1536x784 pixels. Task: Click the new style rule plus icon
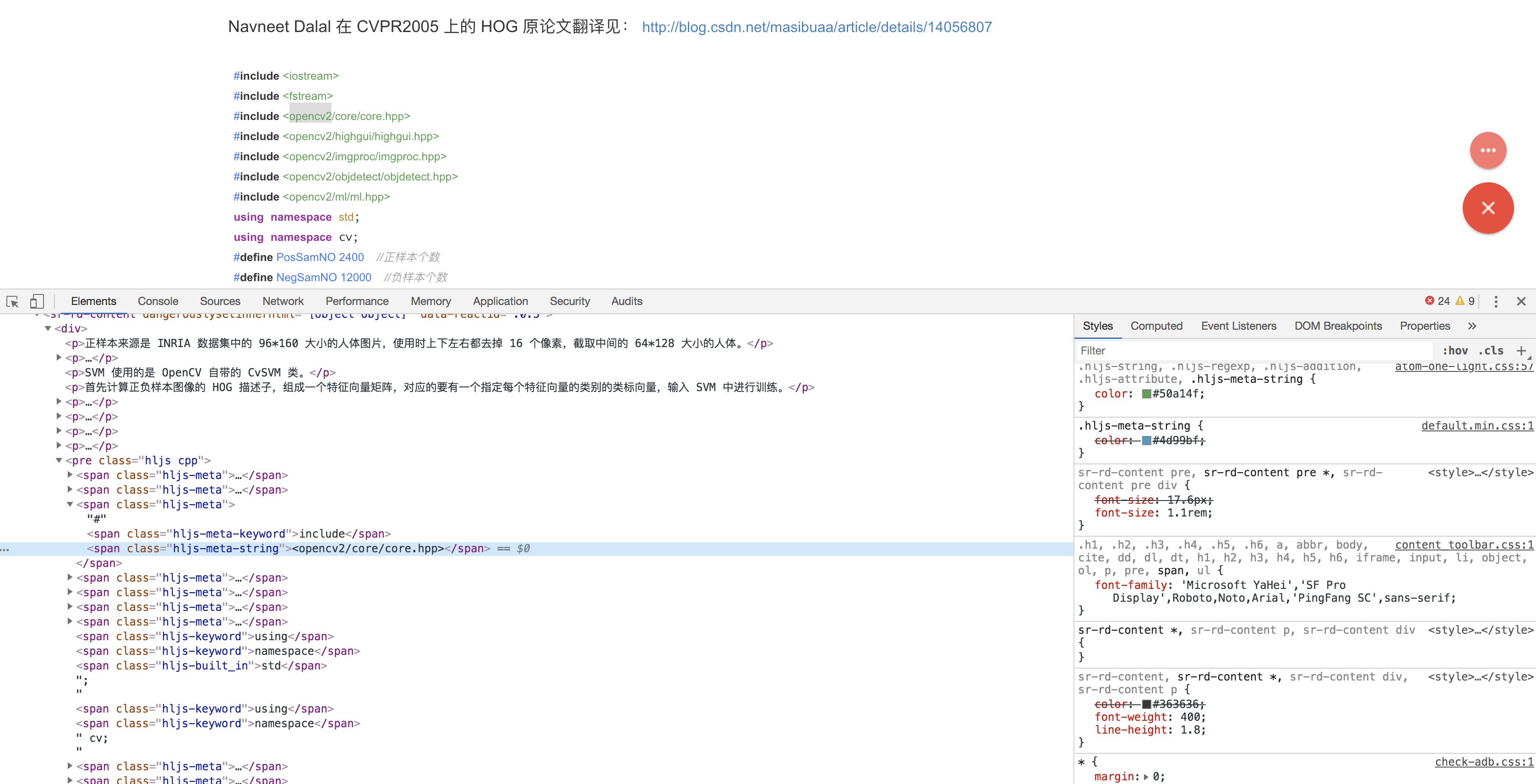[1523, 351]
